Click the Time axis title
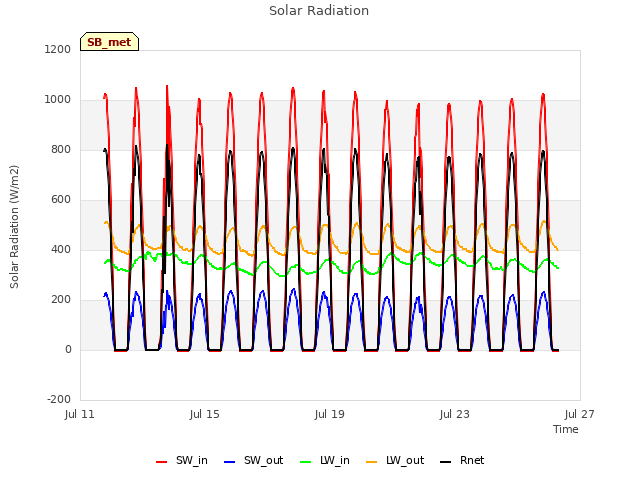640x480 pixels. point(566,429)
